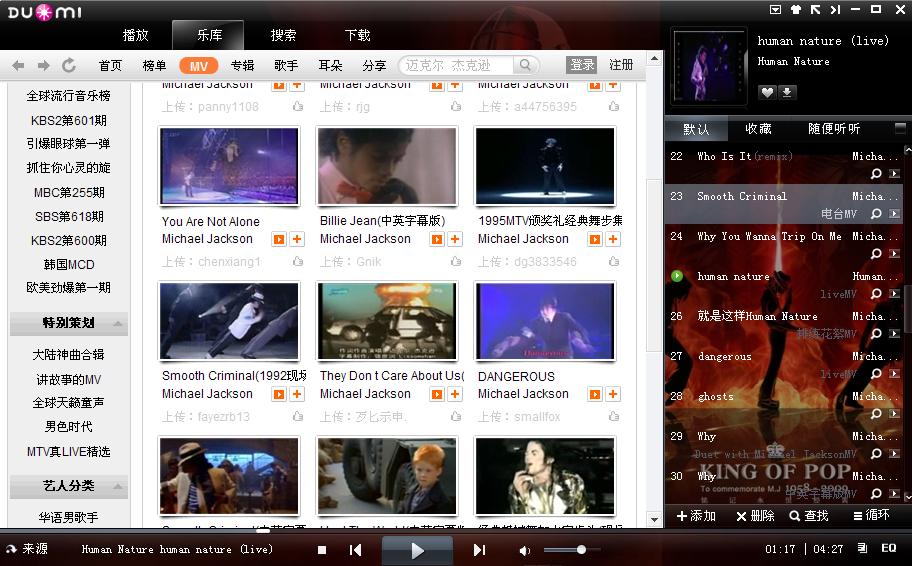
Task: Open the 播放 tab
Action: 136,35
